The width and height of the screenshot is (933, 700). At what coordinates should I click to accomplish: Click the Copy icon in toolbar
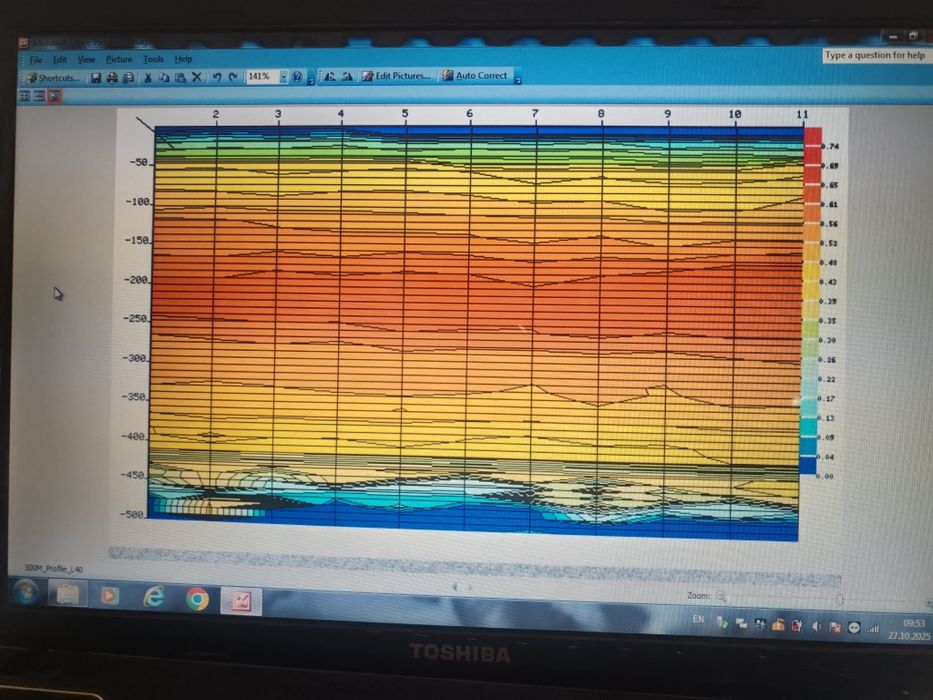[164, 77]
